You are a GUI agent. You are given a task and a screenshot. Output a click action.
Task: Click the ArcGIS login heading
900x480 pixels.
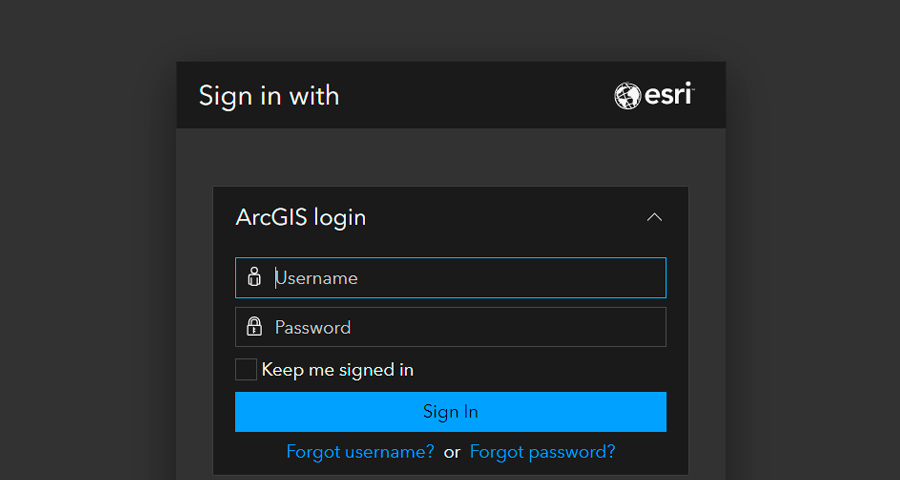(301, 218)
